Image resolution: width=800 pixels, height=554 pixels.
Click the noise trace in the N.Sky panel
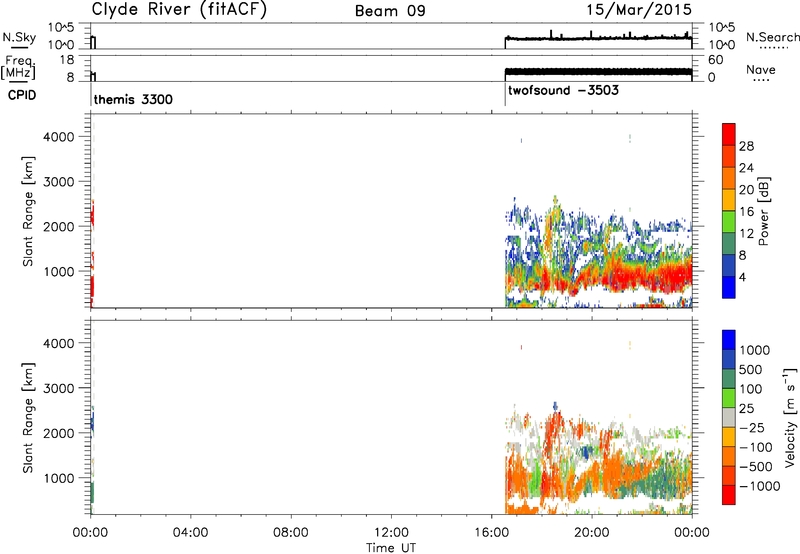[598, 38]
